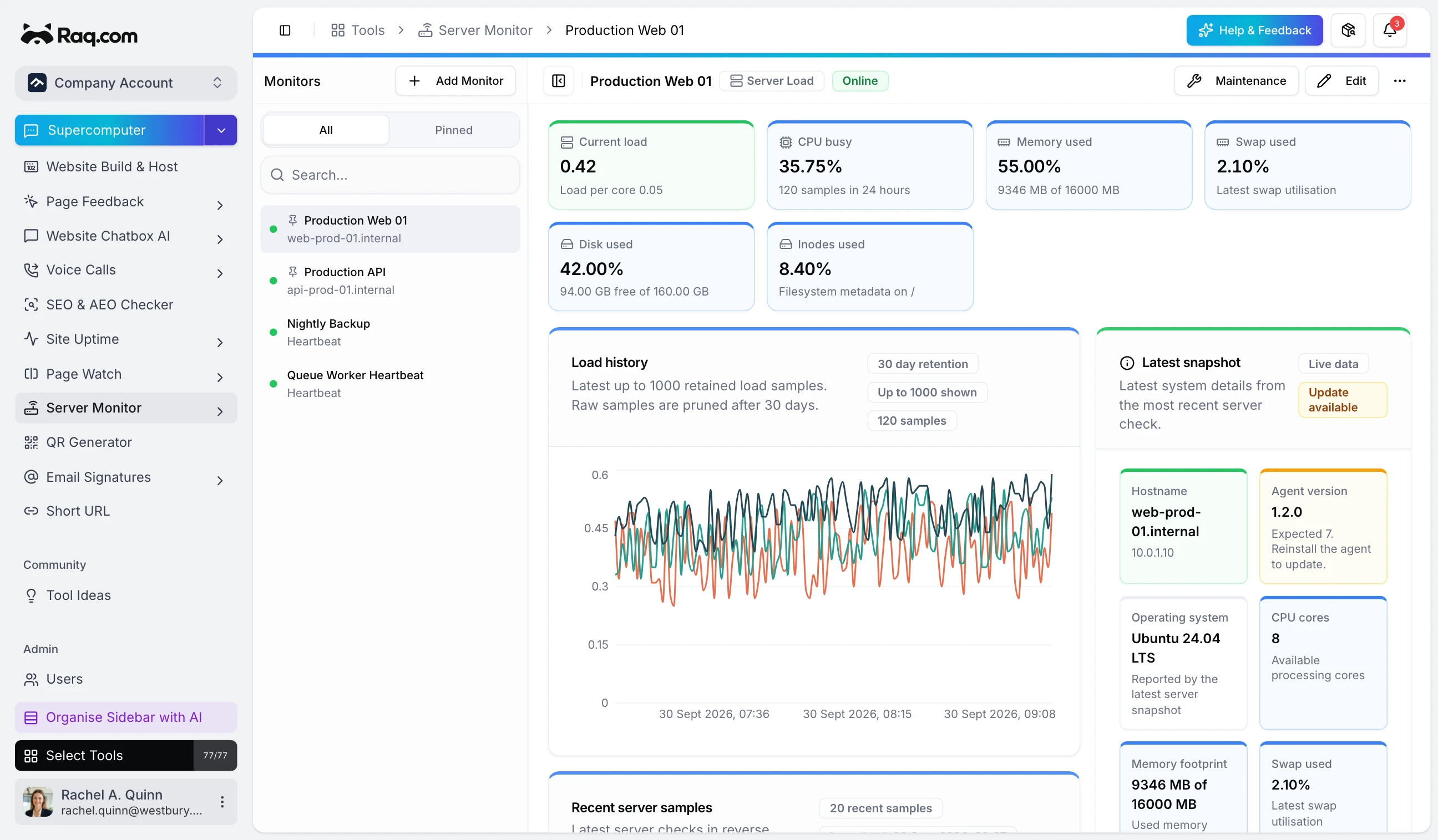Click the Maintenance button

(x=1237, y=81)
